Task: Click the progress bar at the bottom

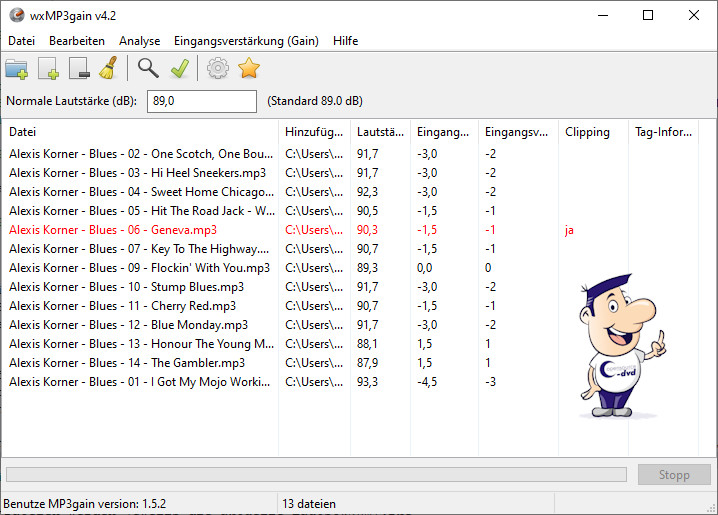Action: coord(316,475)
